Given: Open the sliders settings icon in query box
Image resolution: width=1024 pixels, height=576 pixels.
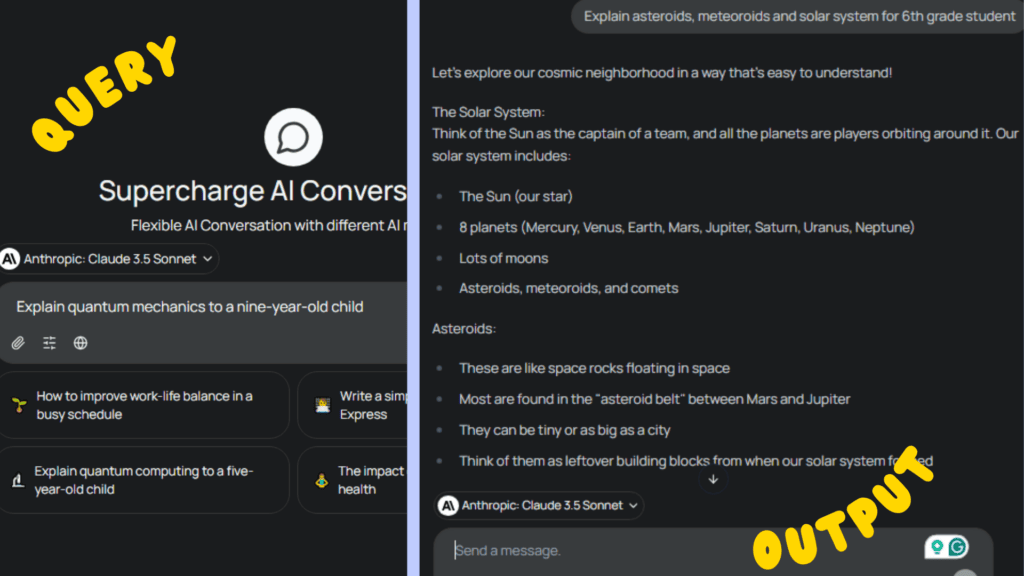Looking at the screenshot, I should [49, 343].
